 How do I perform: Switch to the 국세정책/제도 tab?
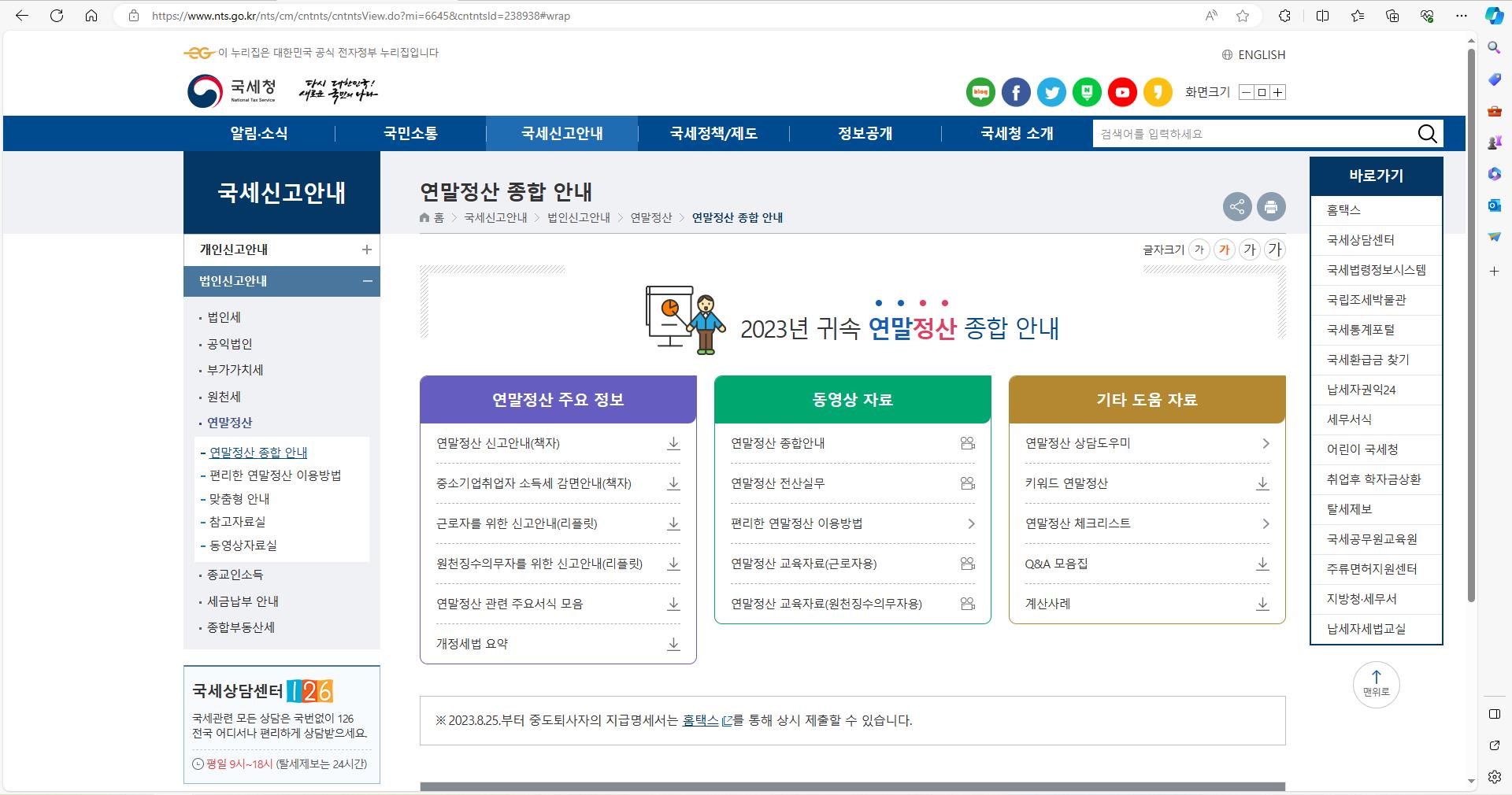[713, 134]
